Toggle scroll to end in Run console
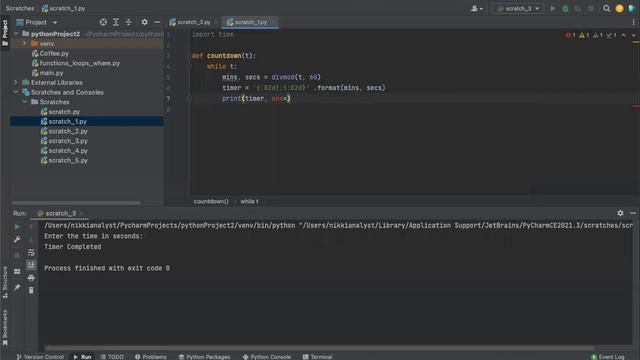The width and height of the screenshot is (640, 360). [x=31, y=265]
